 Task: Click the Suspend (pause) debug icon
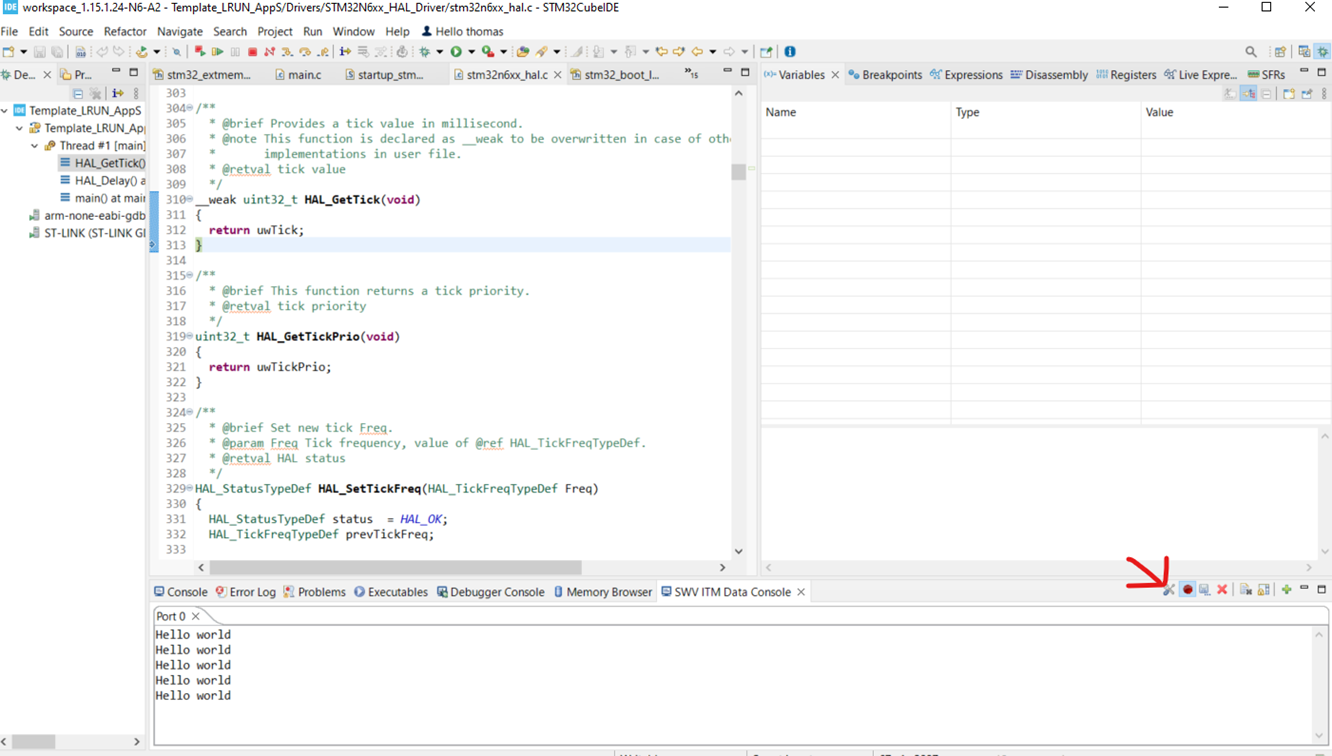pyautogui.click(x=235, y=51)
